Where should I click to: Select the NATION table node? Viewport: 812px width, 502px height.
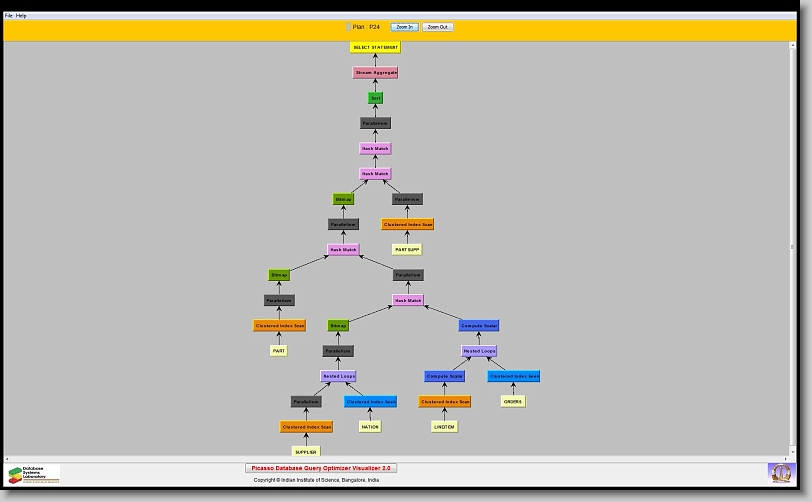point(370,426)
